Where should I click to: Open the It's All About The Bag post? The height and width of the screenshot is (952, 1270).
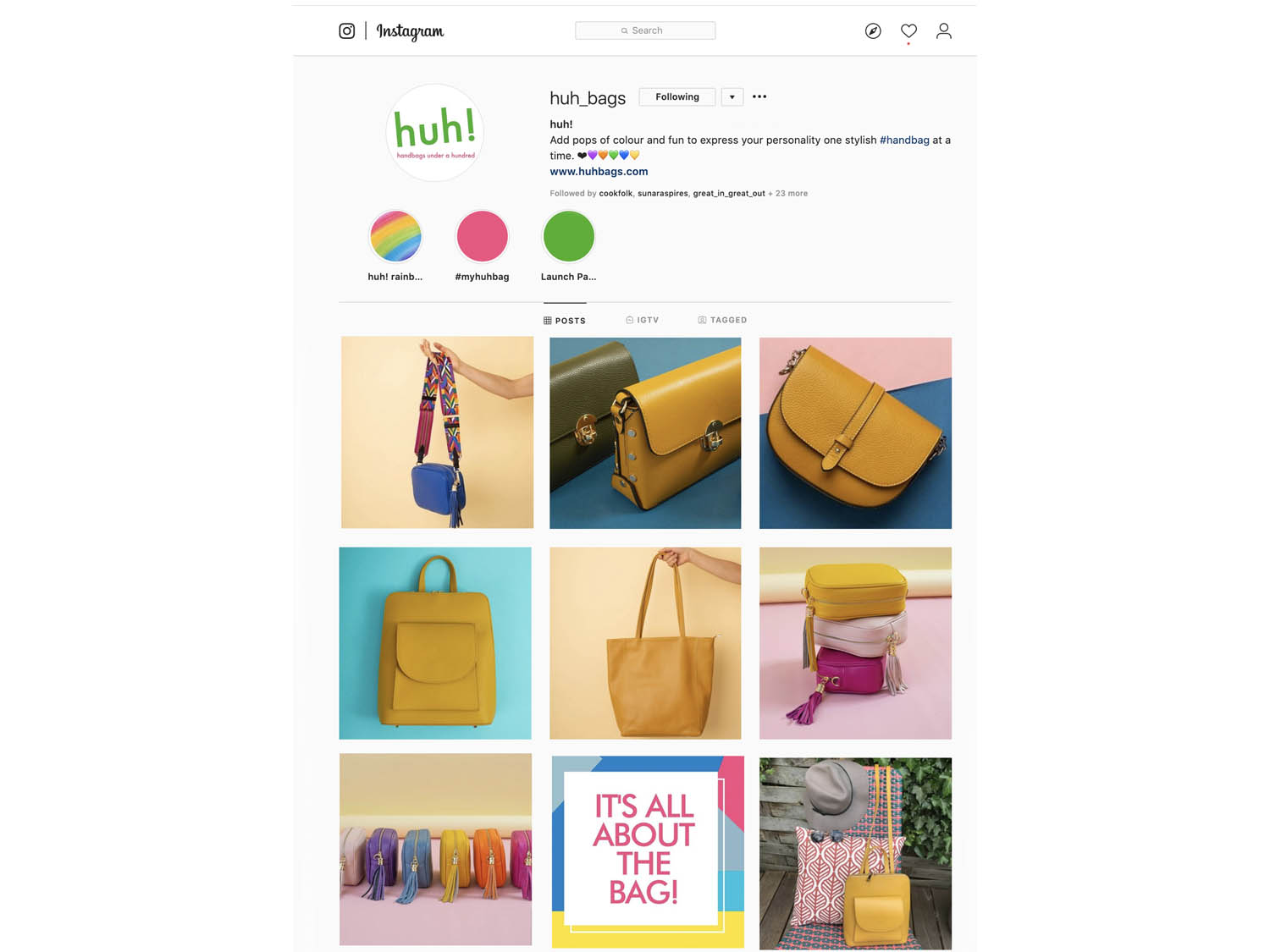pos(648,851)
